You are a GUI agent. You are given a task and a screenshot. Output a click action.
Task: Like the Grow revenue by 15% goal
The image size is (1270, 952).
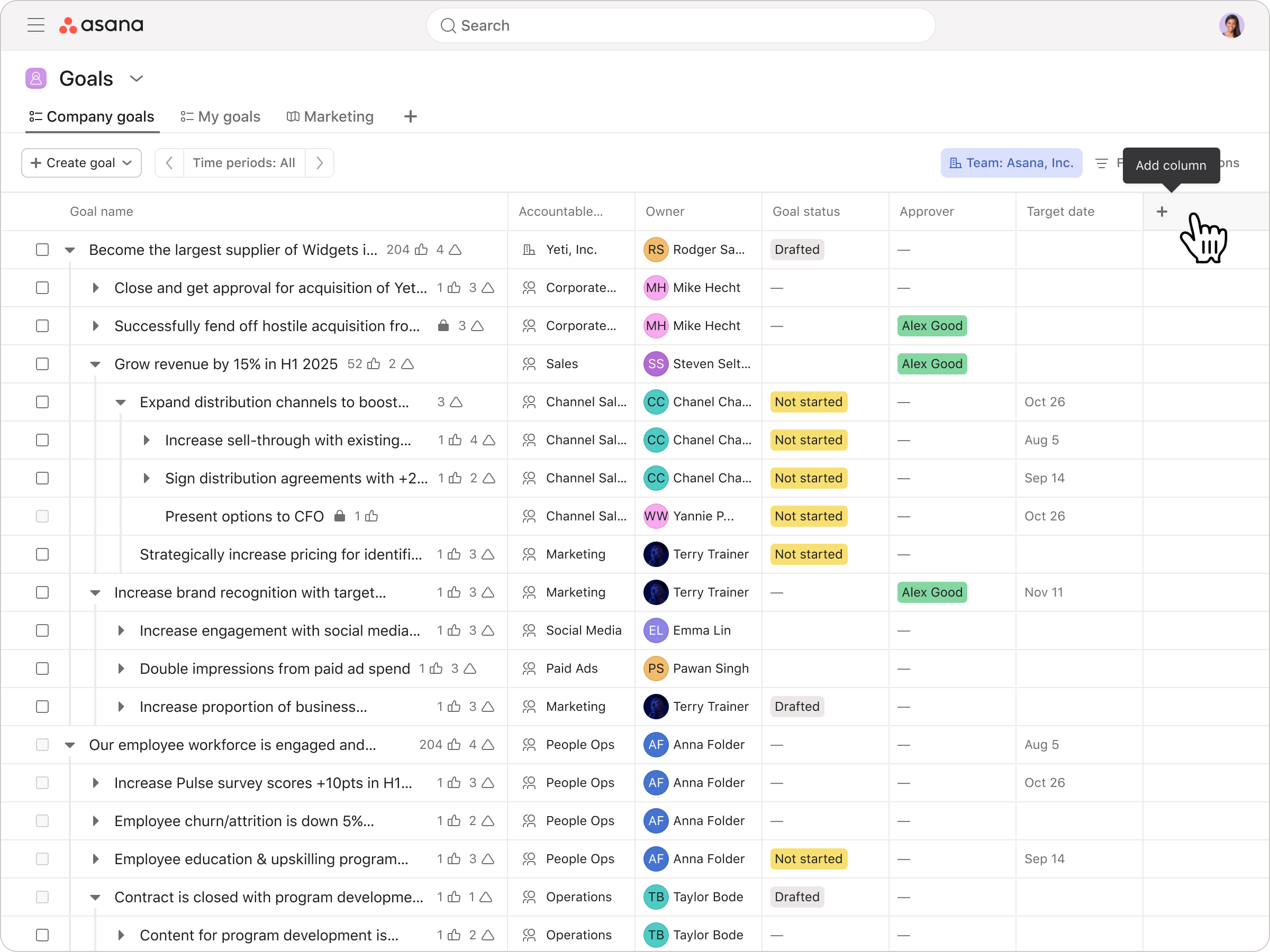point(374,364)
